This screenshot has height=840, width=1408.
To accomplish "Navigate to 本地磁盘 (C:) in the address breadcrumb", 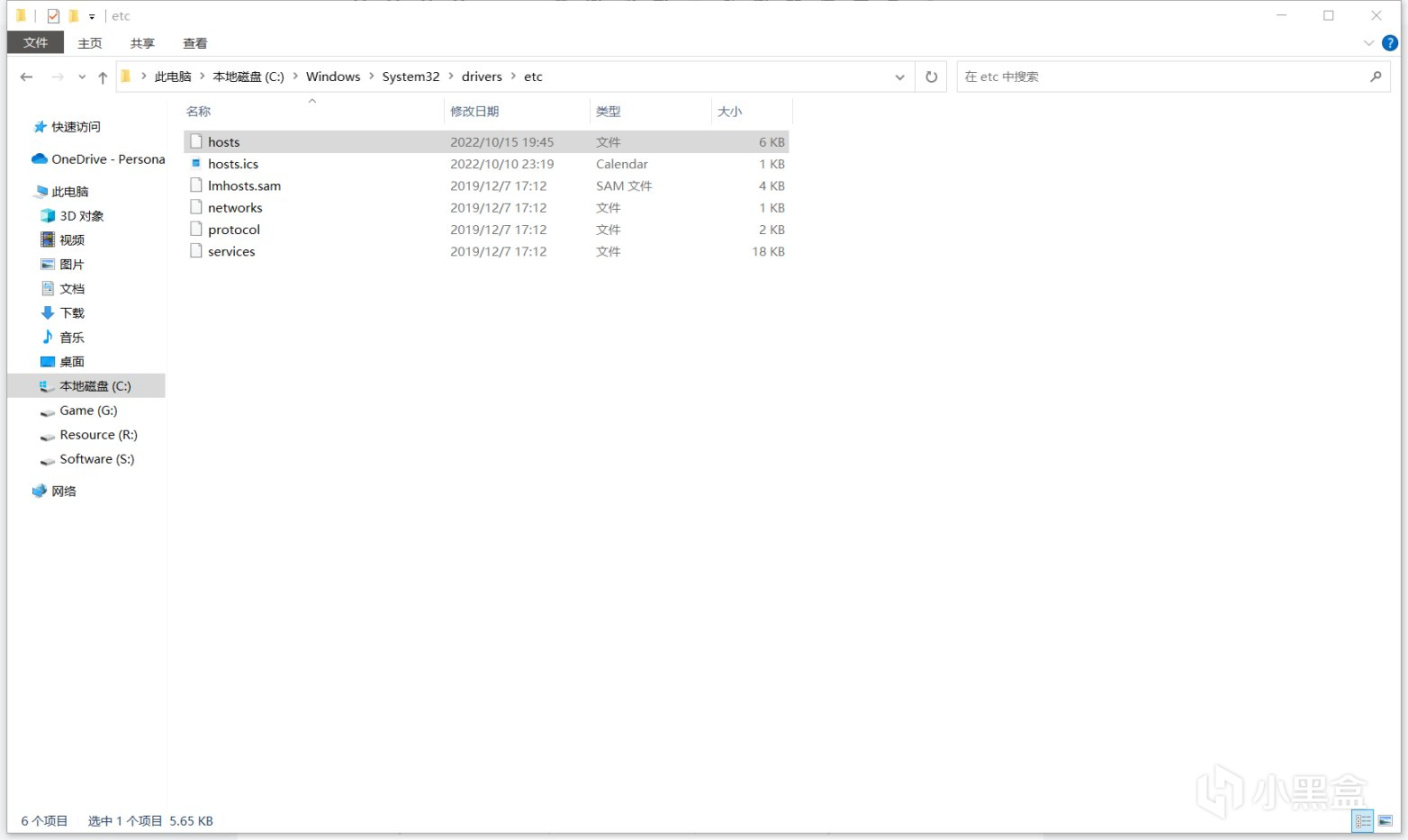I will 248,77.
